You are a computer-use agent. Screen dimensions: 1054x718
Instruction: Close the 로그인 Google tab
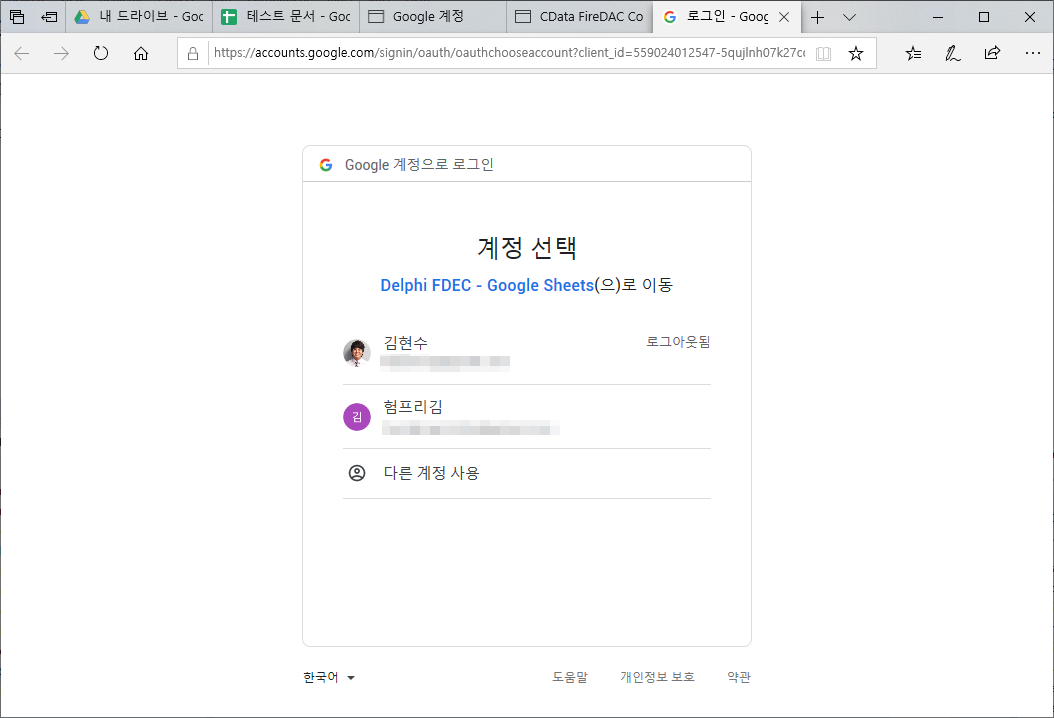tap(784, 17)
